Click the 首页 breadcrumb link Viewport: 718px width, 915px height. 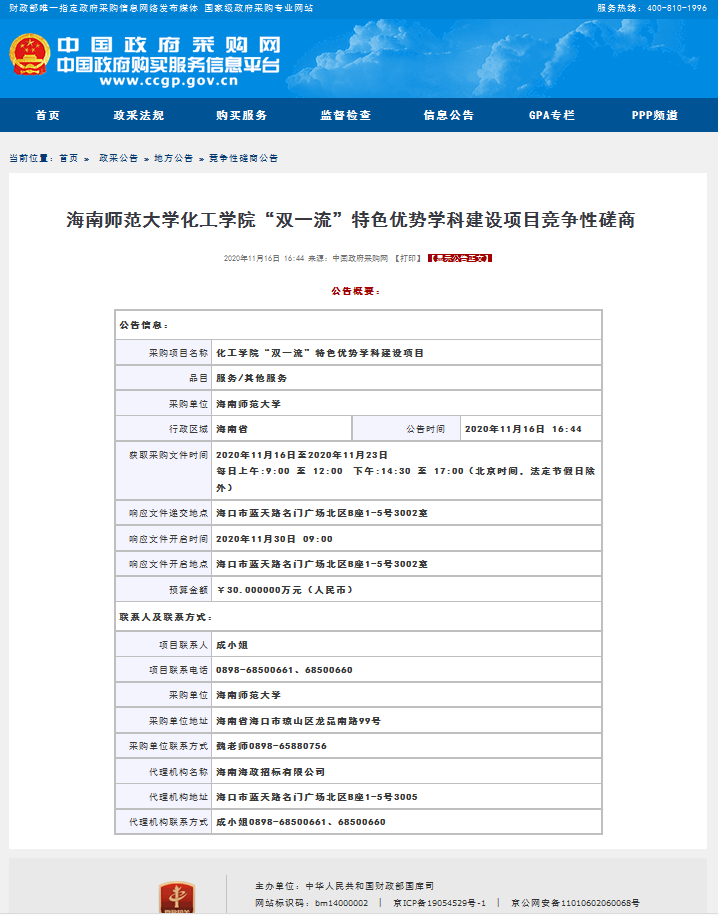[69, 158]
